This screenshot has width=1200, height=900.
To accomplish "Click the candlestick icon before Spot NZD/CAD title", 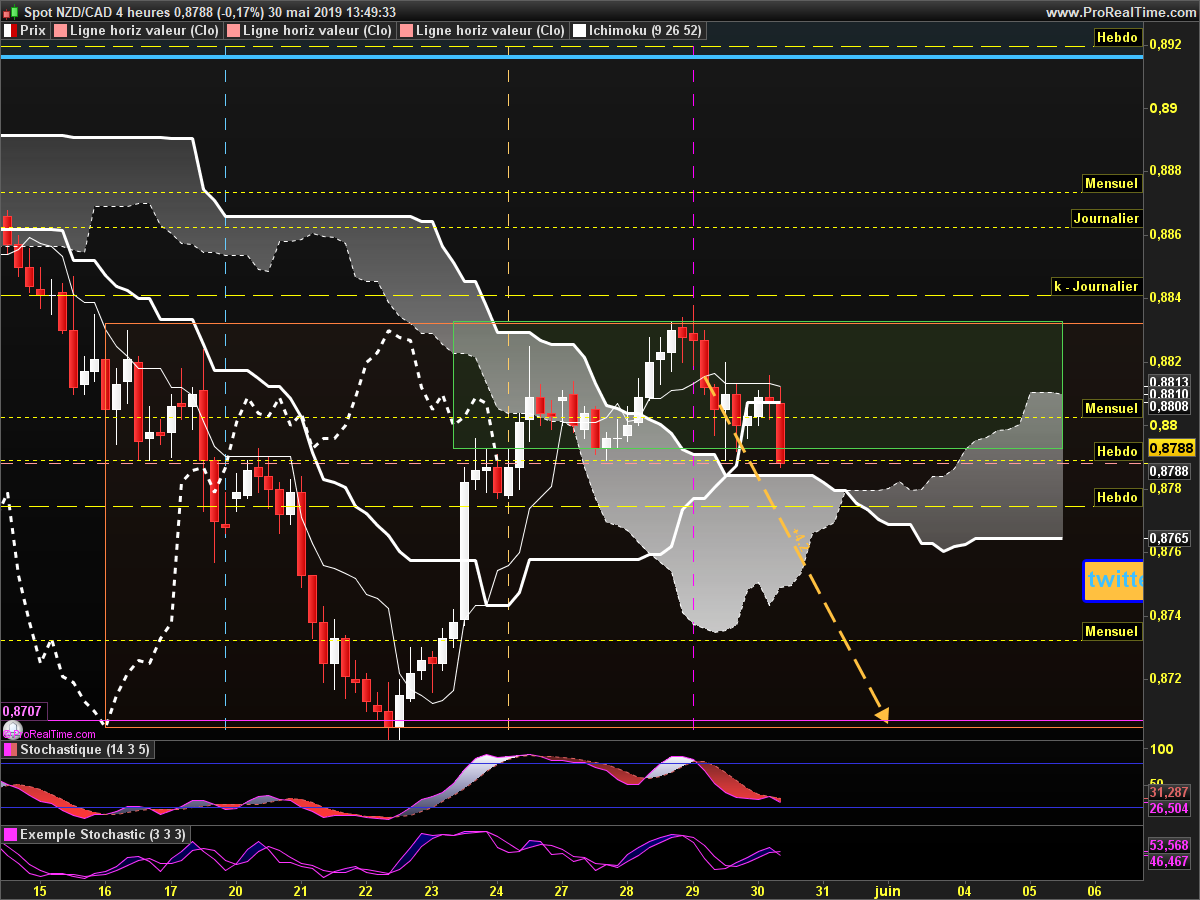I will tap(11, 12).
